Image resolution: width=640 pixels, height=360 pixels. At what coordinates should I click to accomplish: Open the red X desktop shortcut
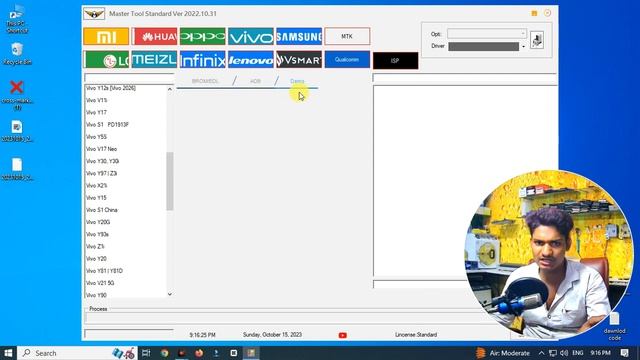tap(17, 96)
